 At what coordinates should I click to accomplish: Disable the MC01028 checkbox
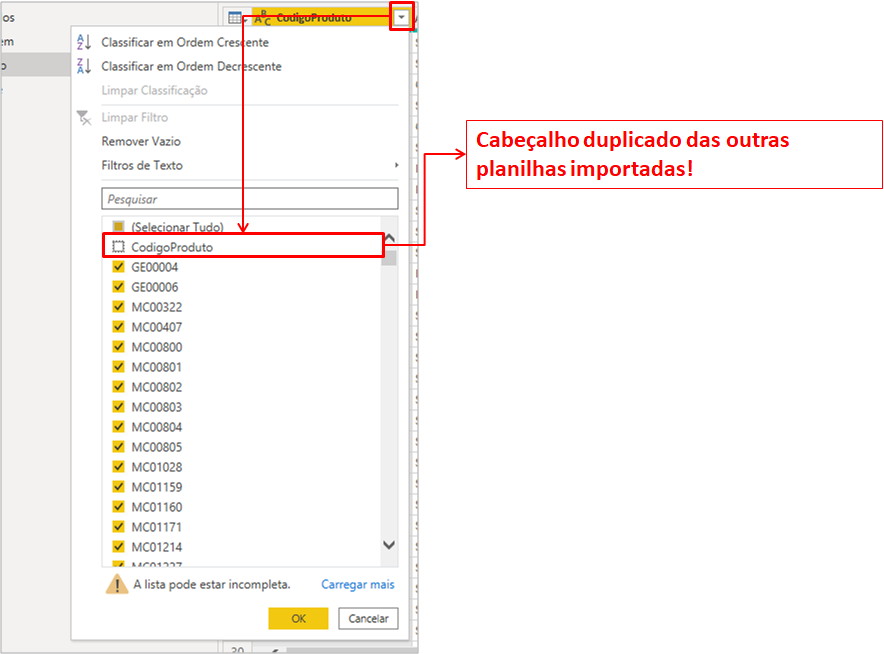pyautogui.click(x=118, y=467)
